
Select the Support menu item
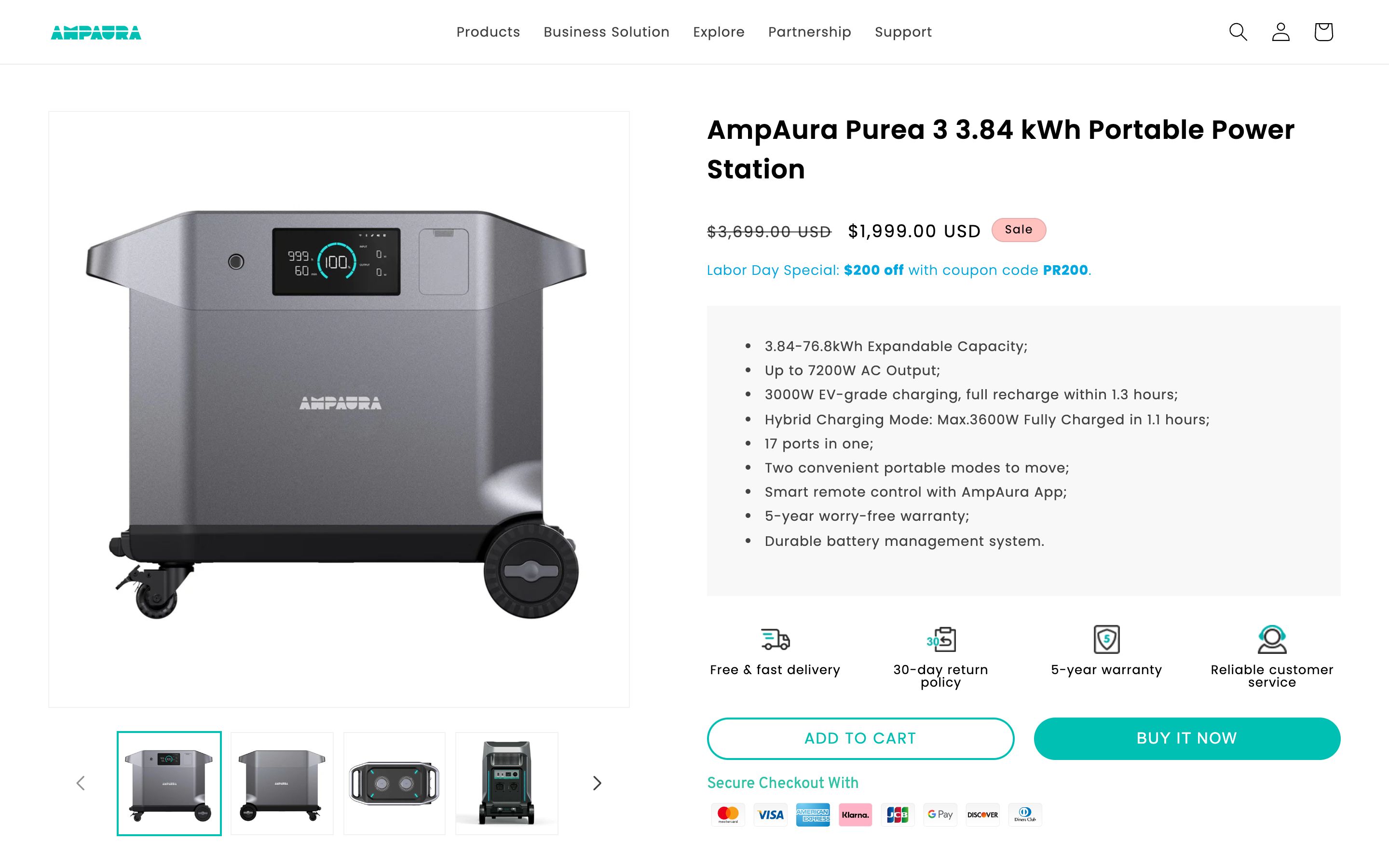click(903, 32)
